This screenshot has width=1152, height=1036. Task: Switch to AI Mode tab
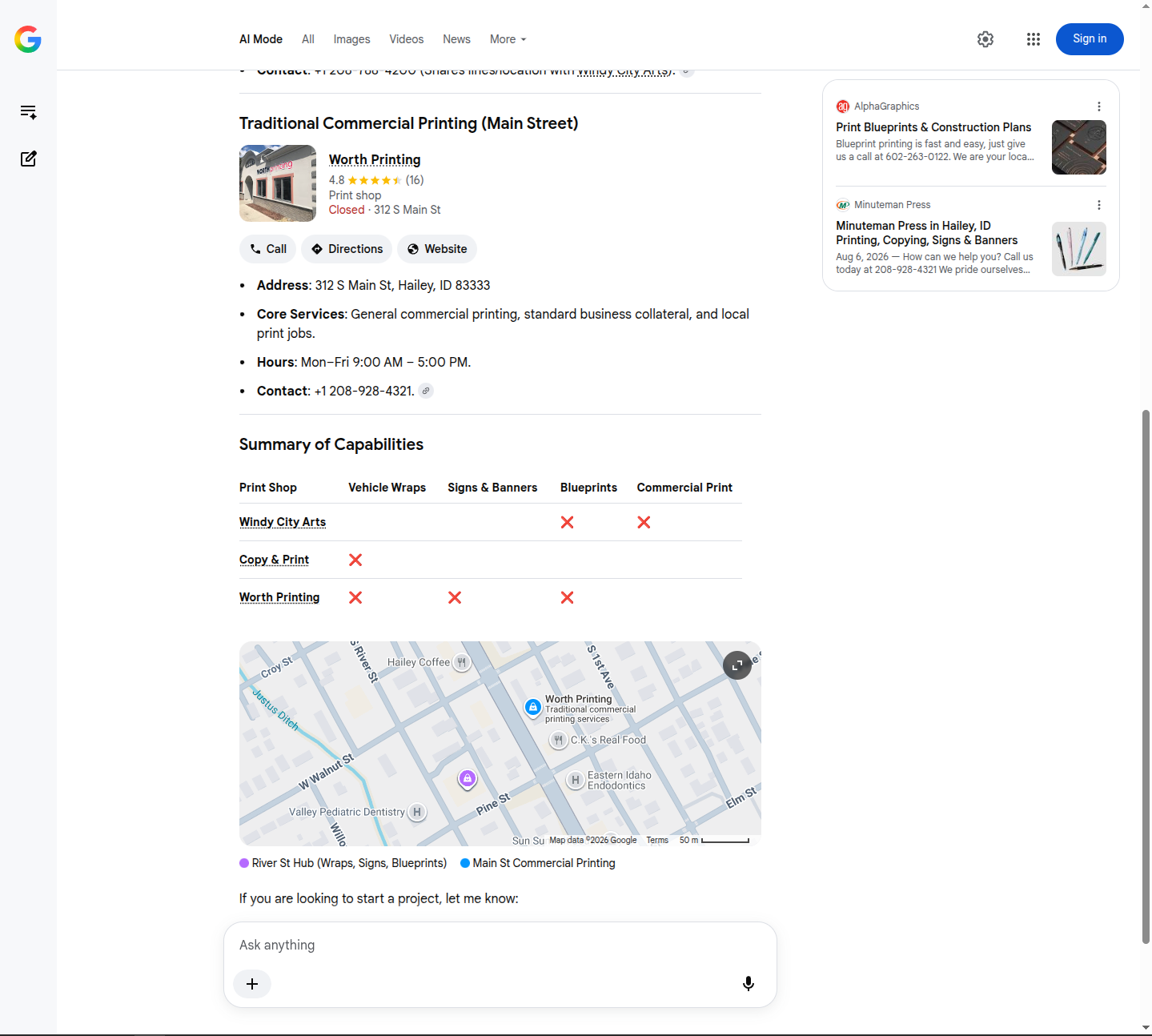(261, 39)
